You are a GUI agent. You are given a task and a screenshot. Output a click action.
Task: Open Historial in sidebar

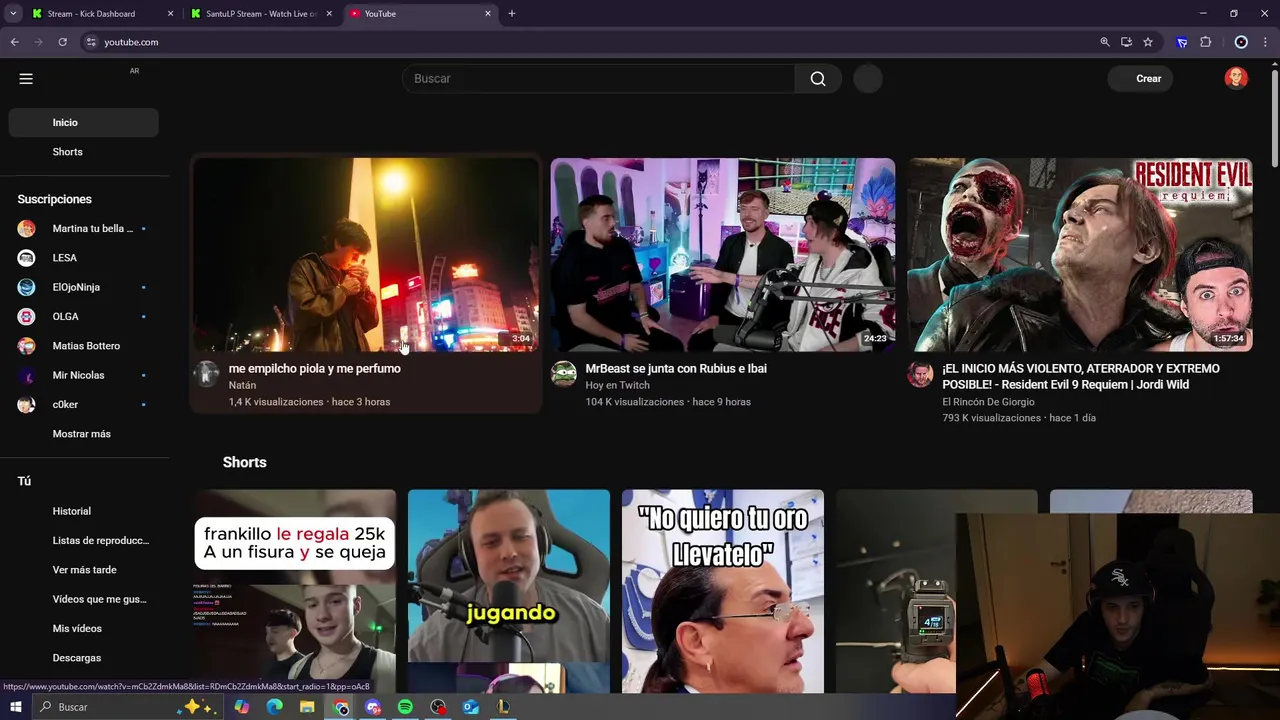click(84, 511)
